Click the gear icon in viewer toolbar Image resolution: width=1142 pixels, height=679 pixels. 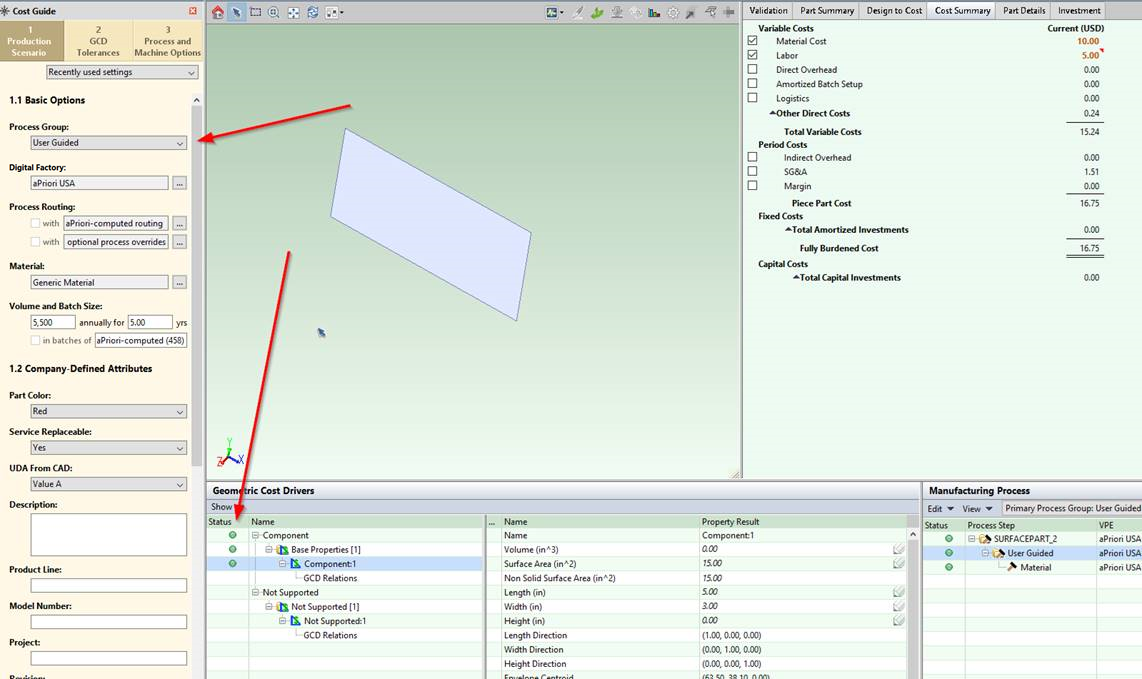(673, 12)
